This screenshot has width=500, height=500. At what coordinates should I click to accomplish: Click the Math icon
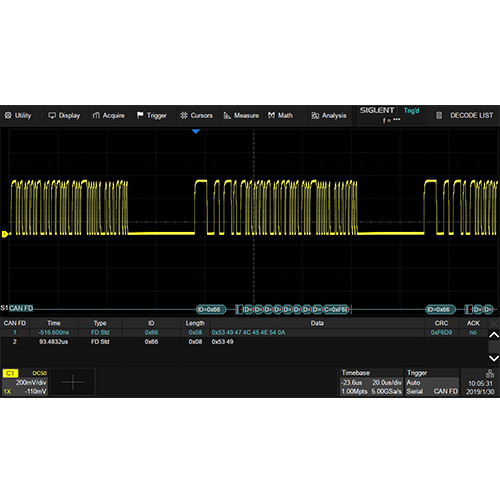coord(271,115)
